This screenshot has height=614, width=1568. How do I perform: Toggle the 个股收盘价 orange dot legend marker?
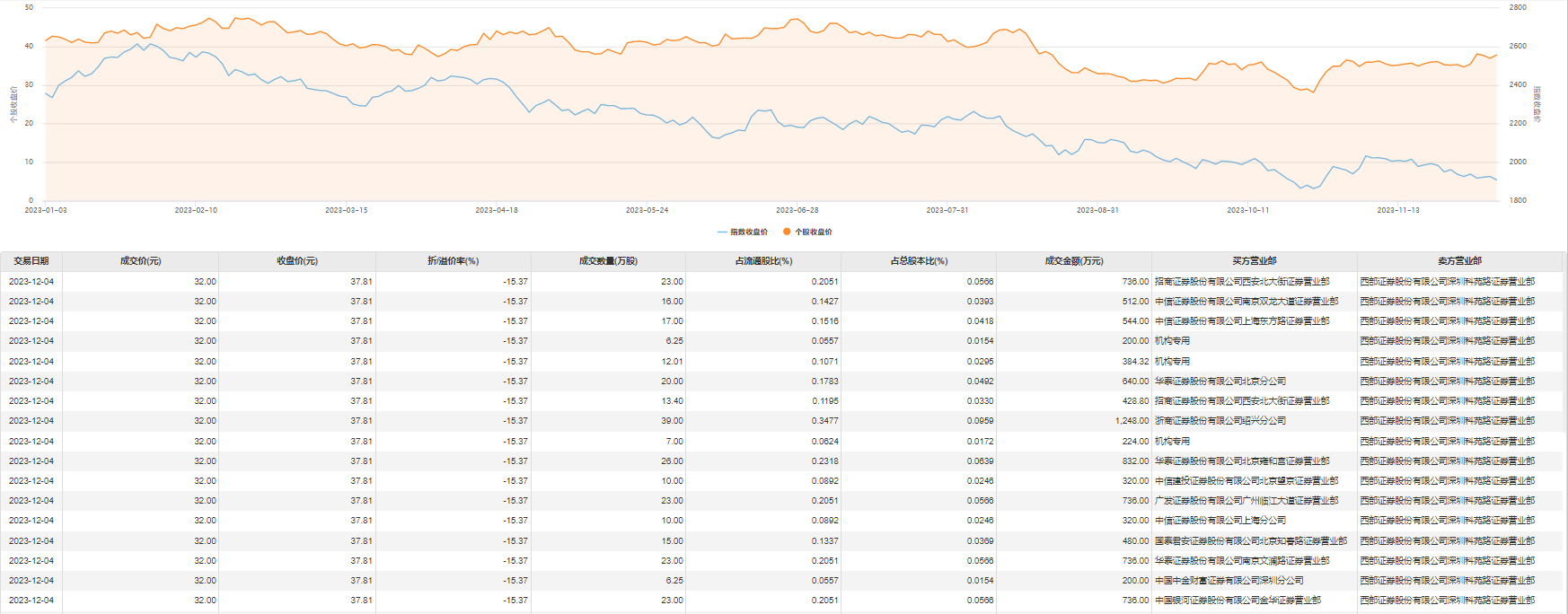pos(787,232)
